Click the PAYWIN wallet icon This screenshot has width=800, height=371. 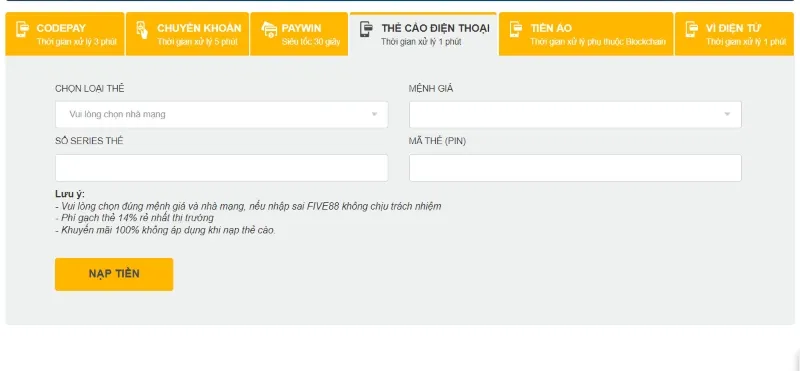269,30
